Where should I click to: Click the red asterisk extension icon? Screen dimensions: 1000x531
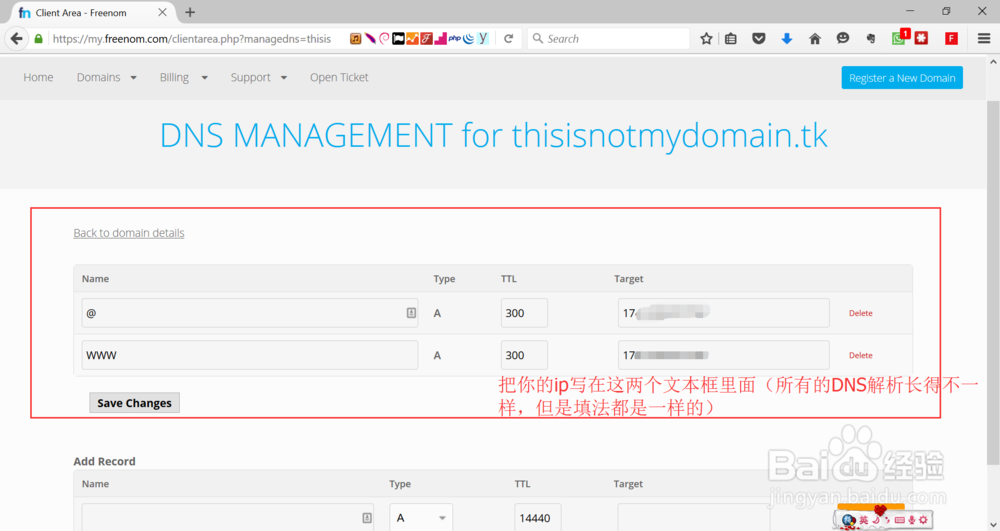click(921, 38)
